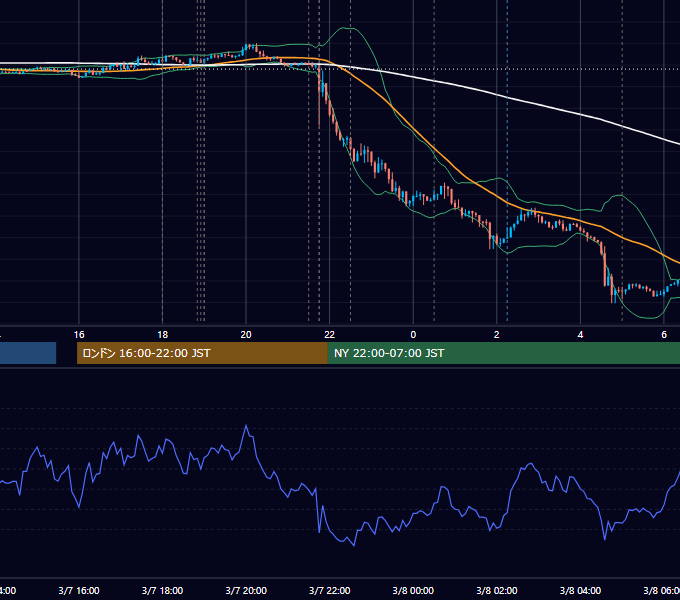Click the '18' hour label on price chart axis
This screenshot has width=680, height=600.
pyautogui.click(x=162, y=334)
